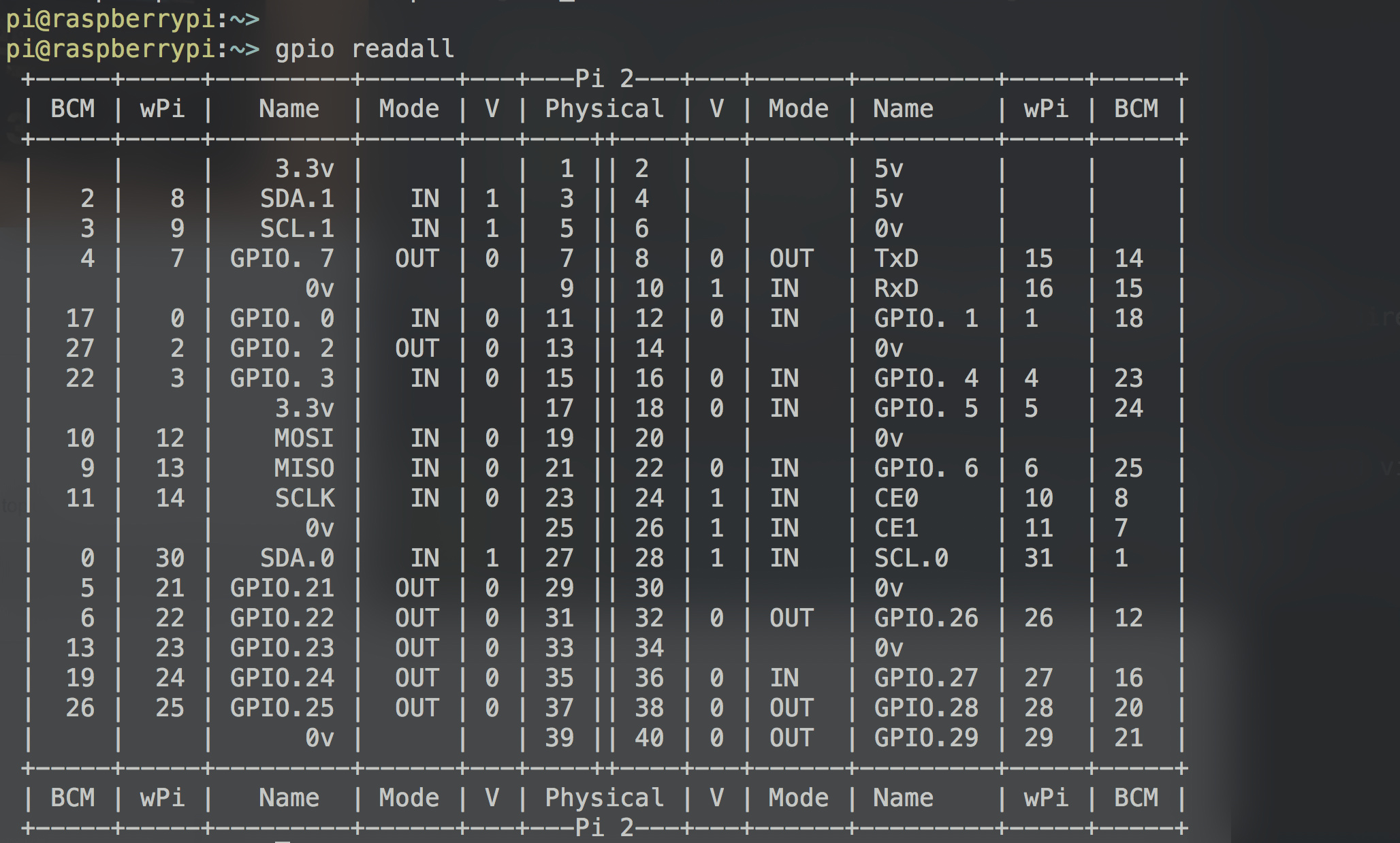Click 'Physical' in the top header row
This screenshot has height=843, width=1400.
pyautogui.click(x=605, y=109)
